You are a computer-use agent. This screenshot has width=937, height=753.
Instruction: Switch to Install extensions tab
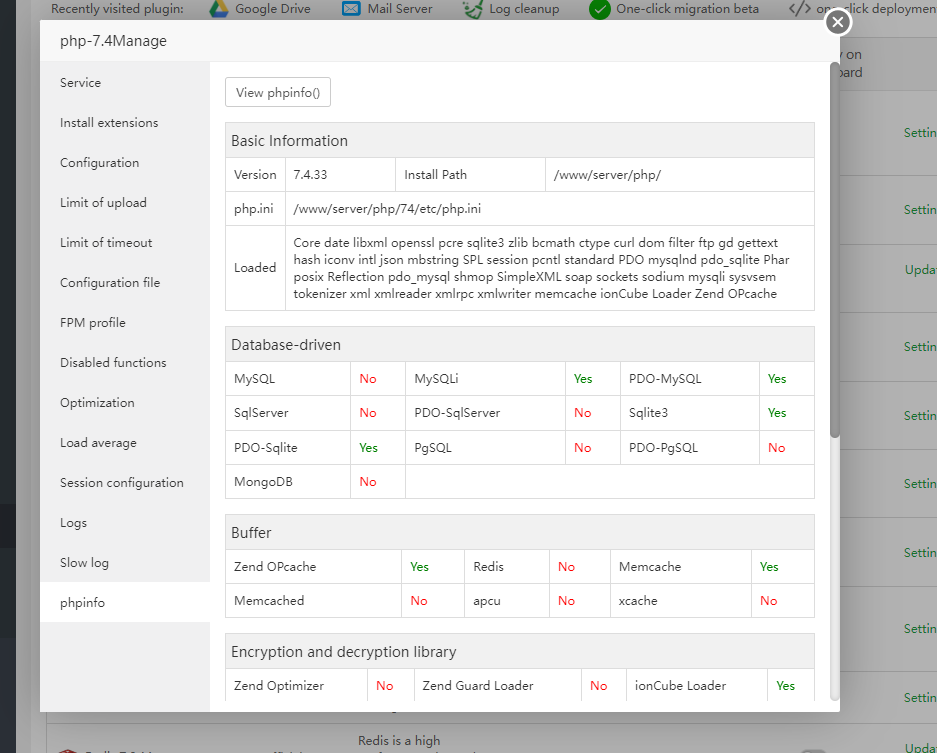click(x=109, y=123)
